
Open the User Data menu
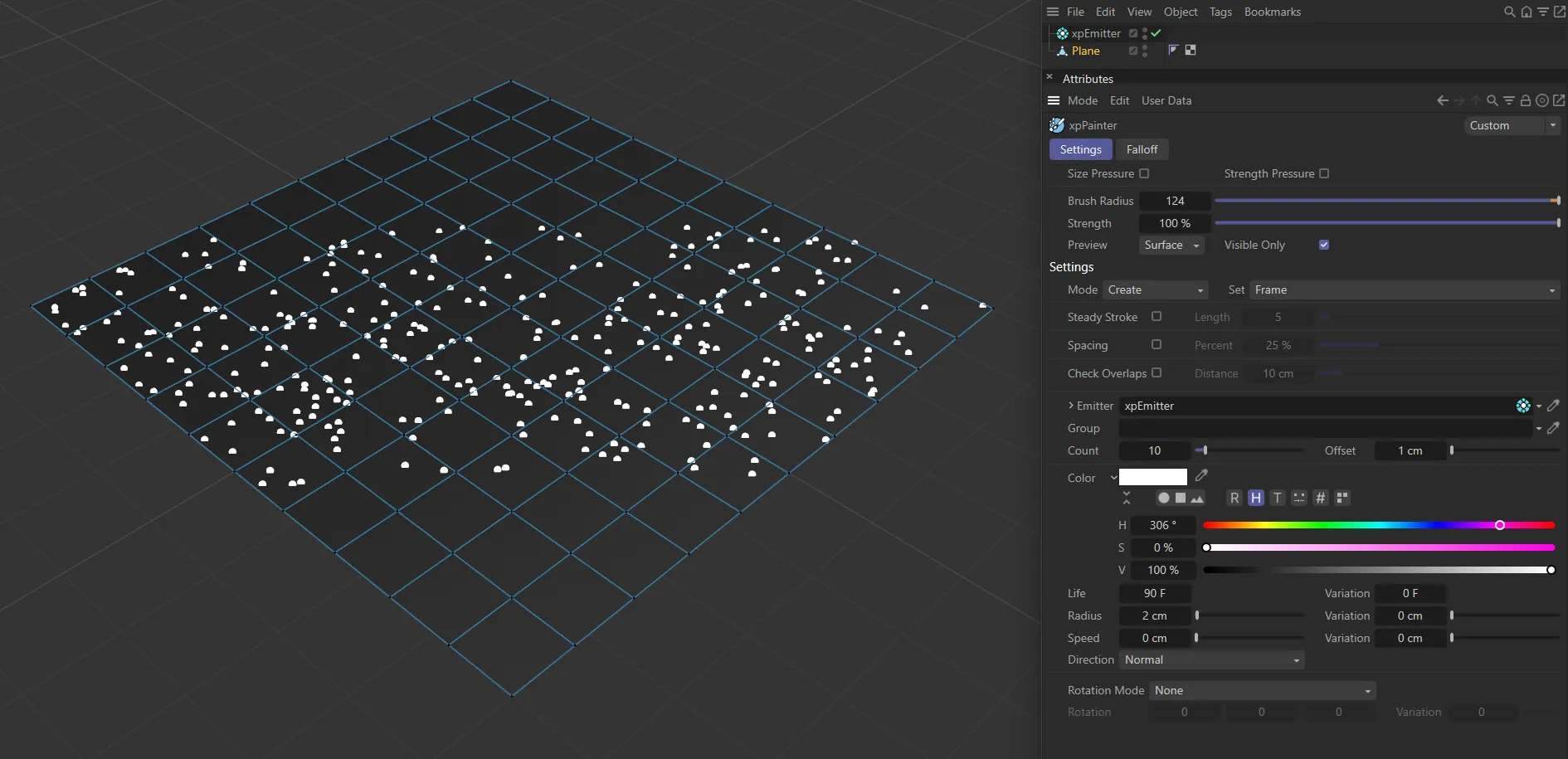[1166, 100]
